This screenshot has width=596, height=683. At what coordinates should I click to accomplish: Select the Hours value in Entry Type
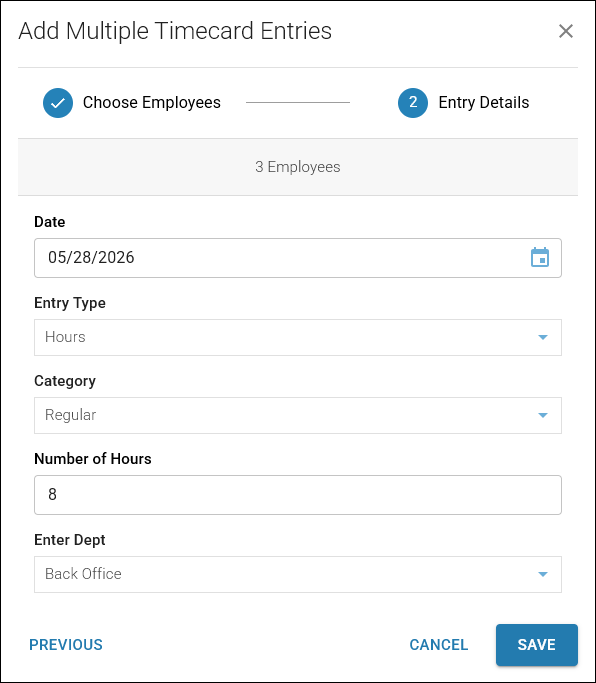point(65,337)
